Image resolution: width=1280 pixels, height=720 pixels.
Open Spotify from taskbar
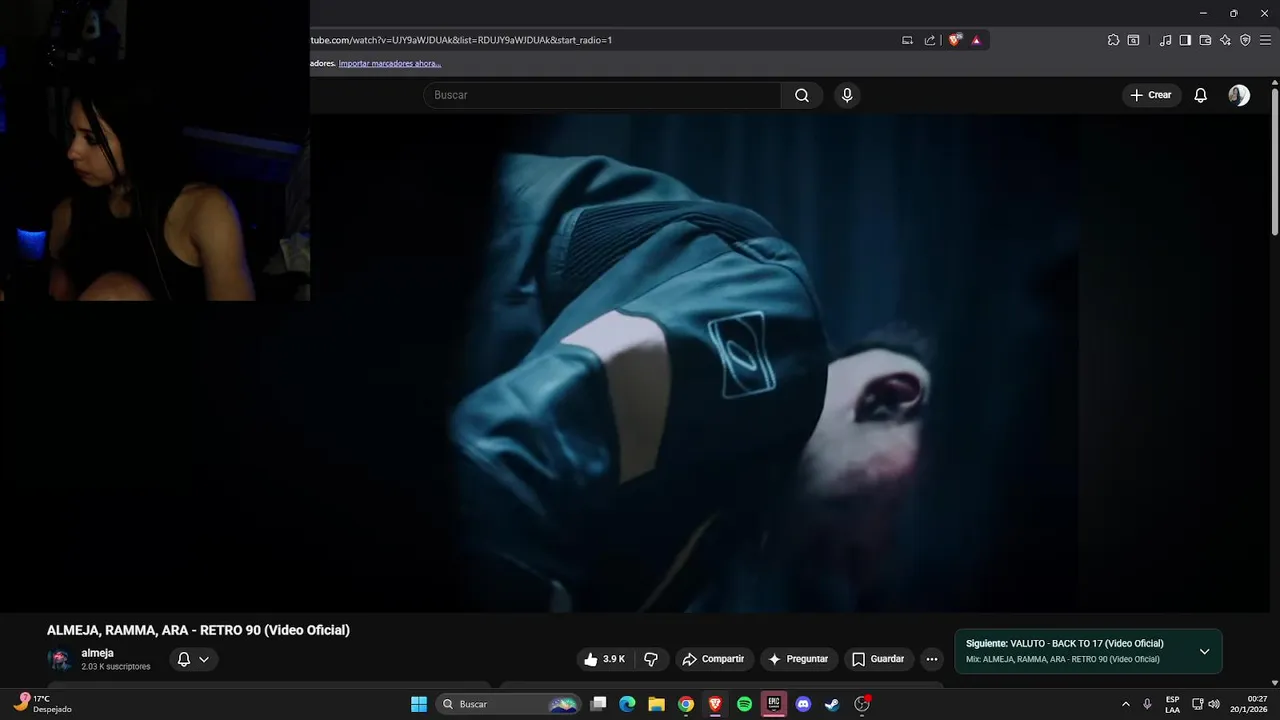(x=744, y=704)
